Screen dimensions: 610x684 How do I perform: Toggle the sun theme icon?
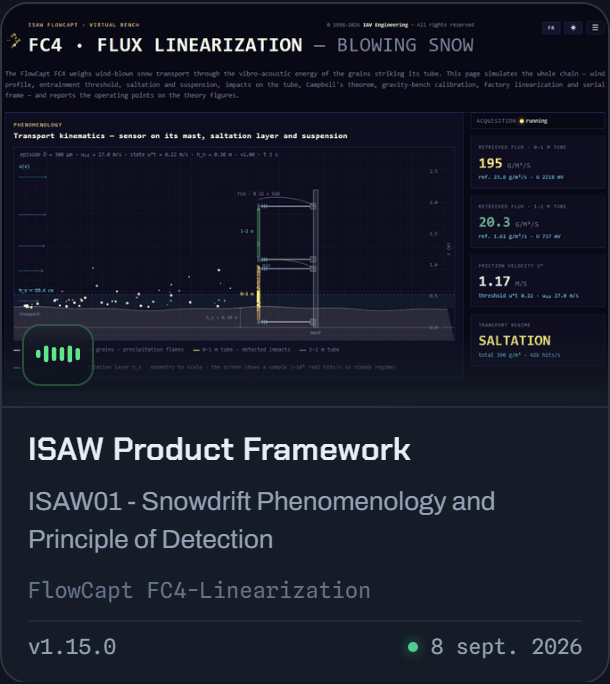click(x=573, y=27)
